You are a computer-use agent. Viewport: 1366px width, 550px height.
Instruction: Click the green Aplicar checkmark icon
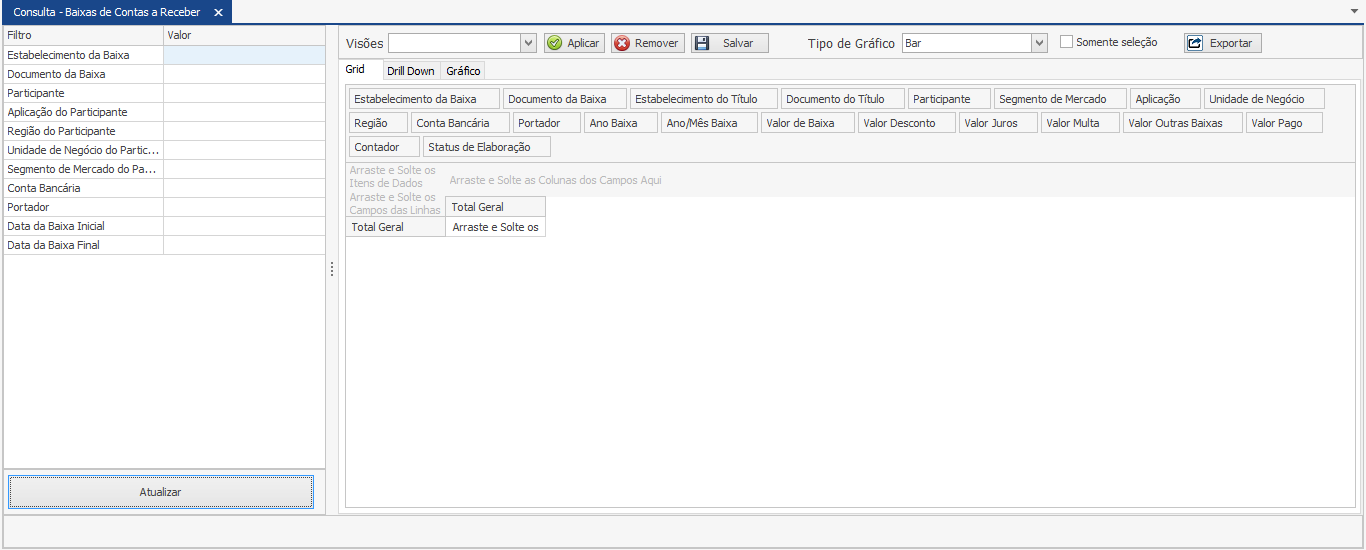[x=555, y=43]
